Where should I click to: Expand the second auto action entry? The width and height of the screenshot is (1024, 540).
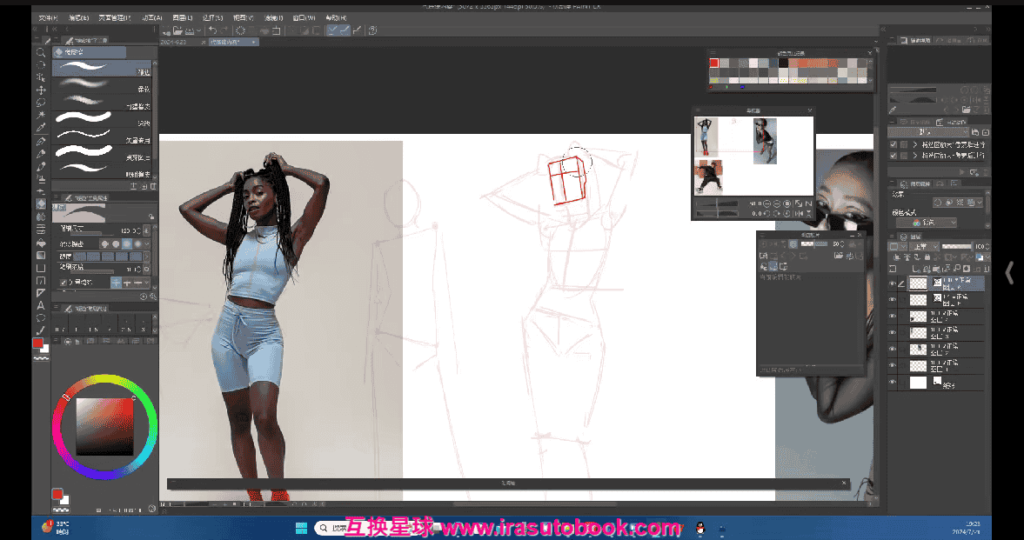[916, 156]
